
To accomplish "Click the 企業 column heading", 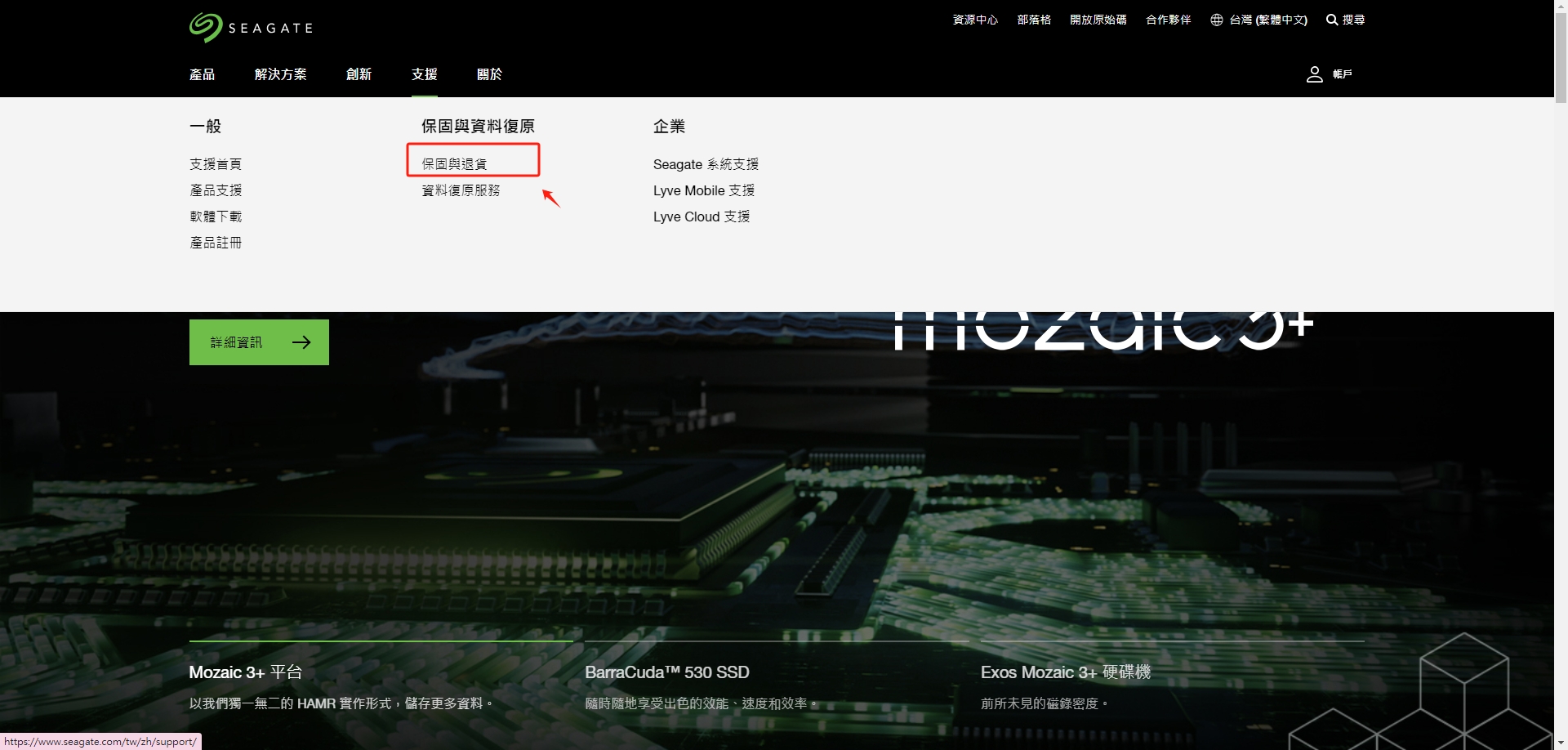I will (669, 127).
